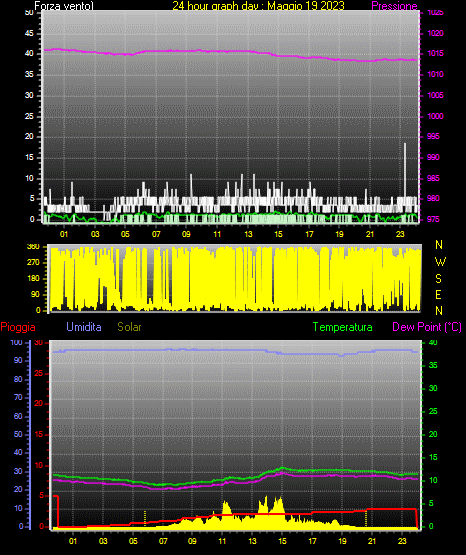
Task: Click the white 25 on wind speed axis
Action: point(29,116)
